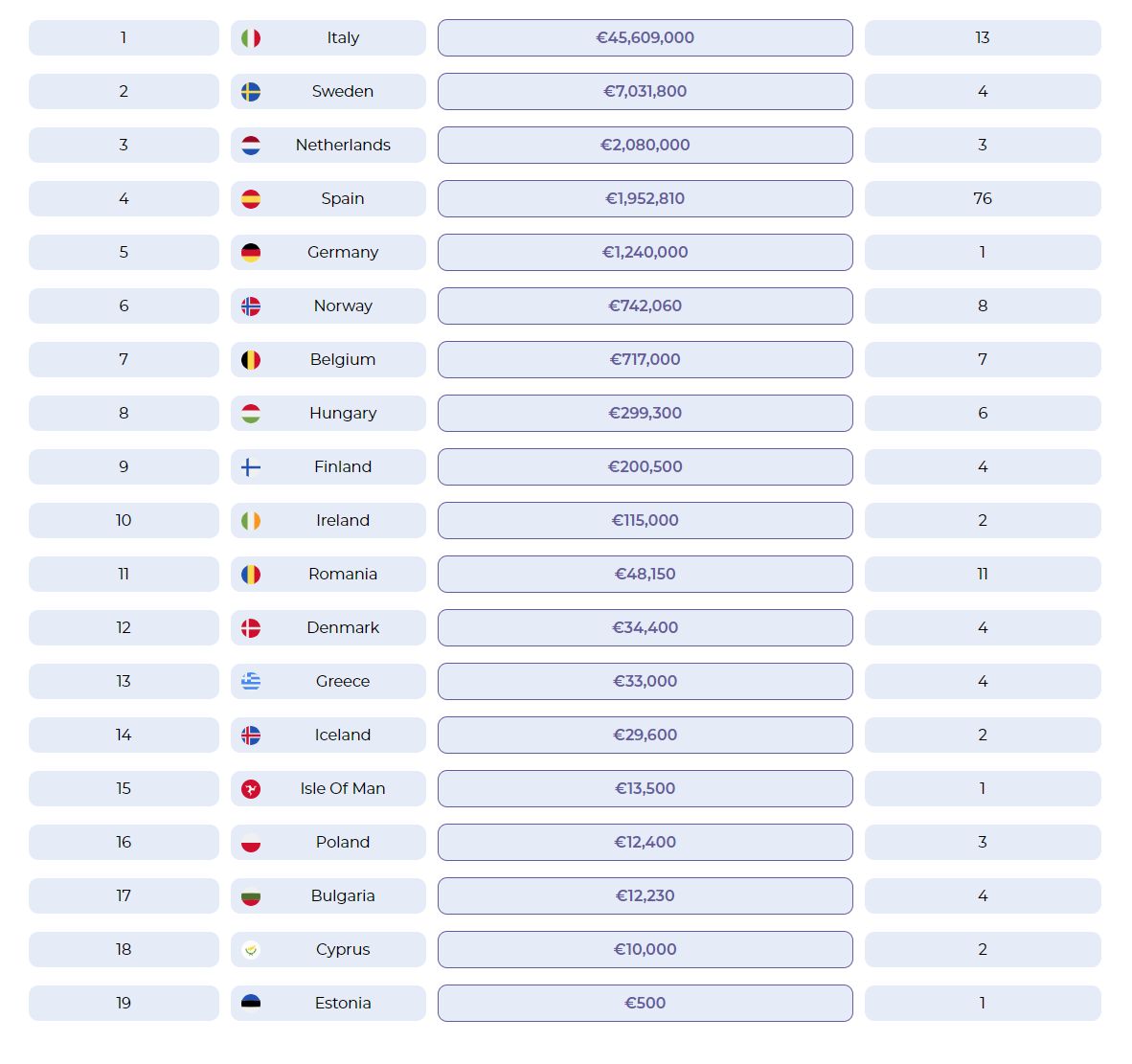Select the Estonia flag icon
The width and height of the screenshot is (1132, 1064).
coord(251,1003)
